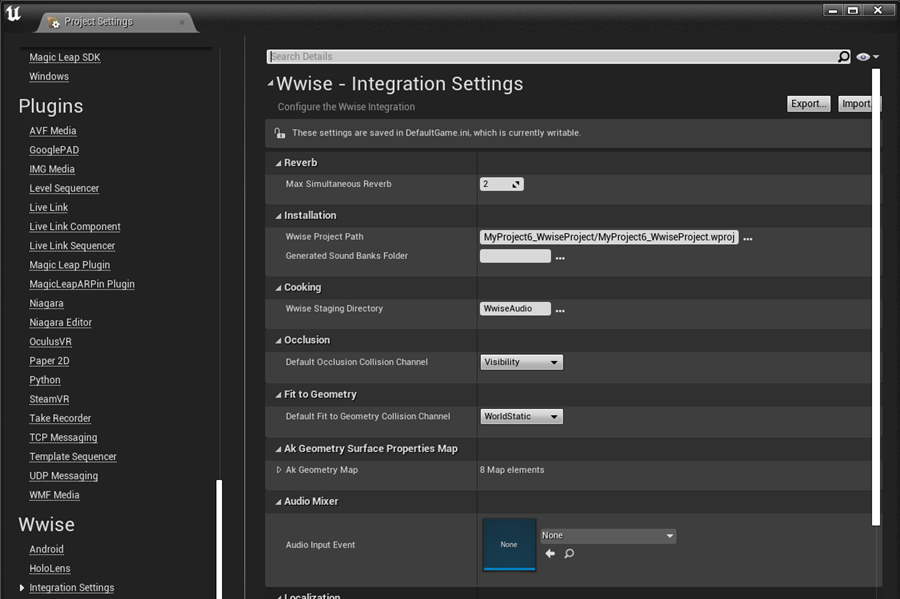Open Default Occlusion Collision Channel dropdown
The image size is (900, 599).
tap(521, 362)
